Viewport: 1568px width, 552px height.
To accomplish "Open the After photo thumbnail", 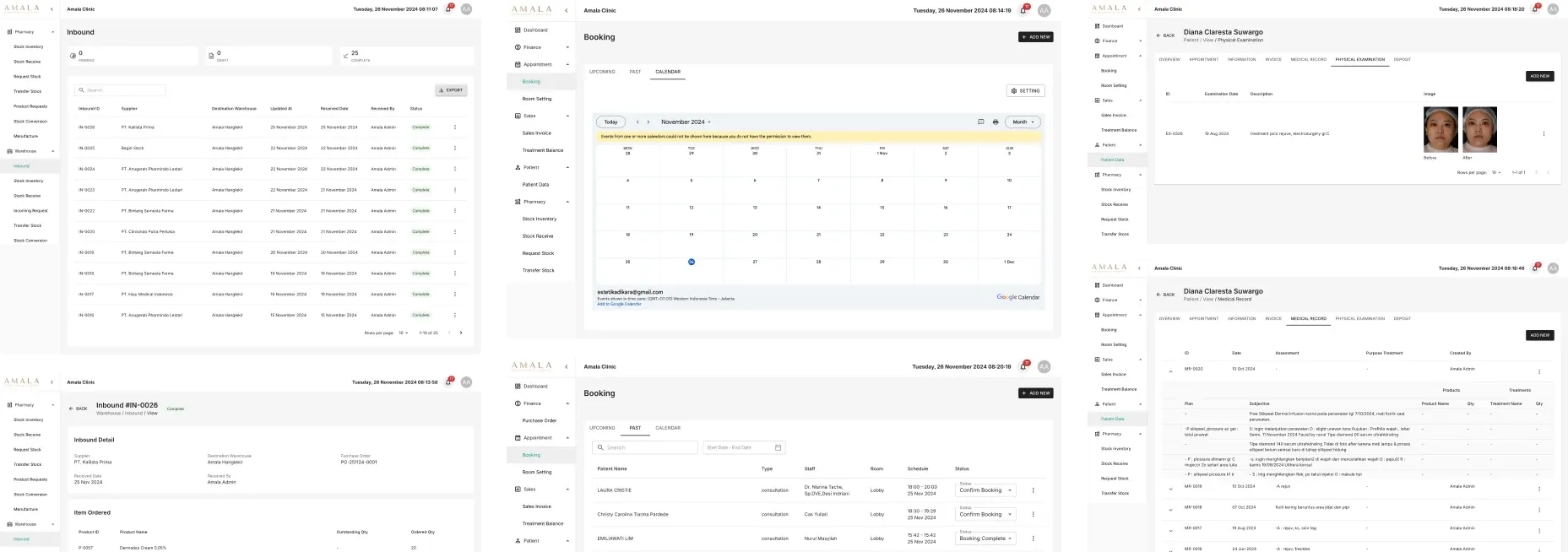I will click(x=1479, y=129).
